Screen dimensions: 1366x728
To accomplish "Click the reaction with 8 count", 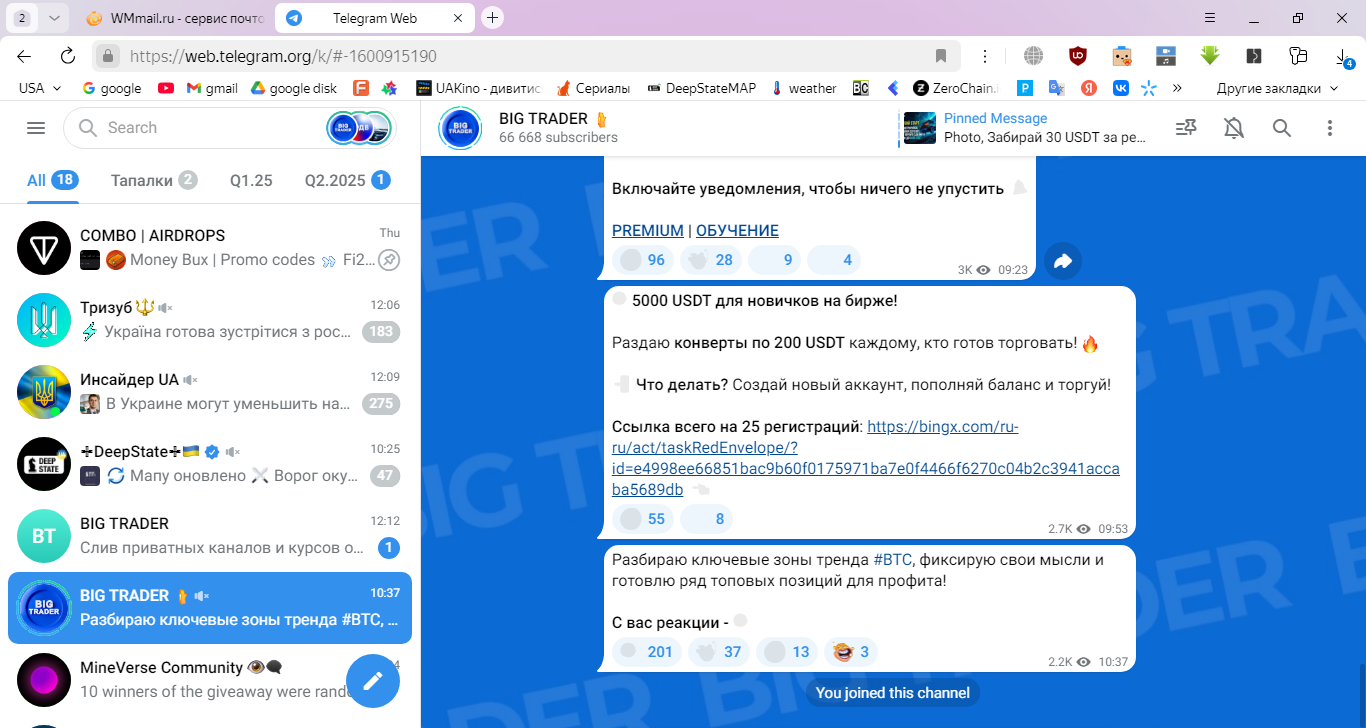I will tap(706, 519).
